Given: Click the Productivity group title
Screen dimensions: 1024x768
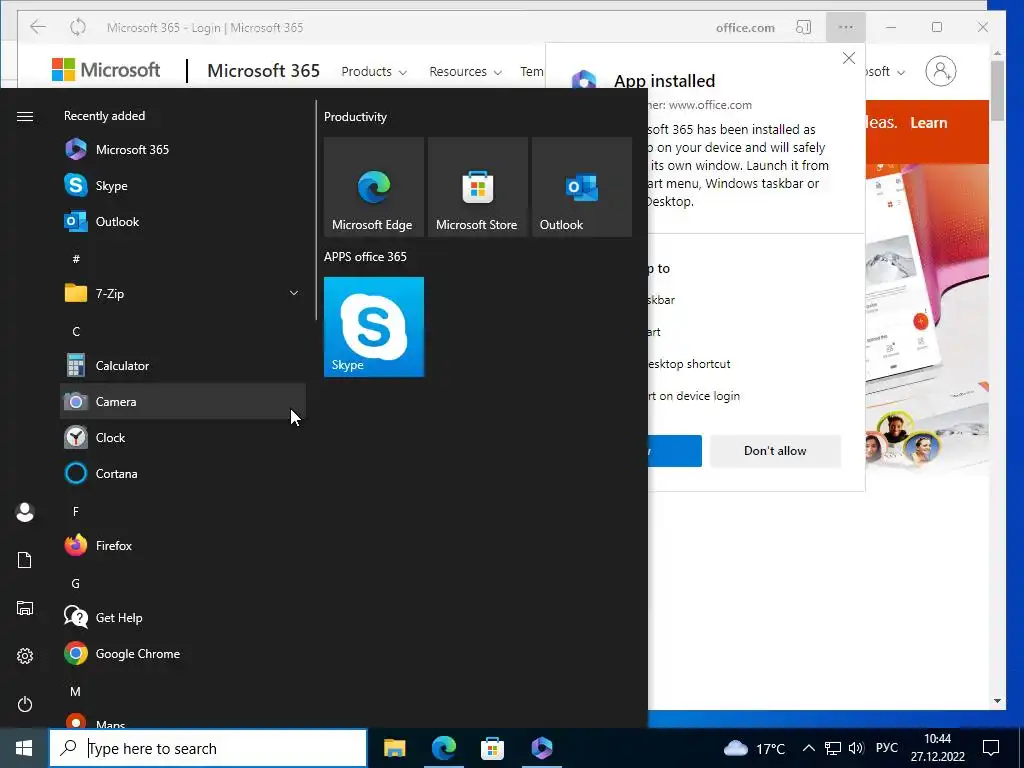Looking at the screenshot, I should click(355, 117).
